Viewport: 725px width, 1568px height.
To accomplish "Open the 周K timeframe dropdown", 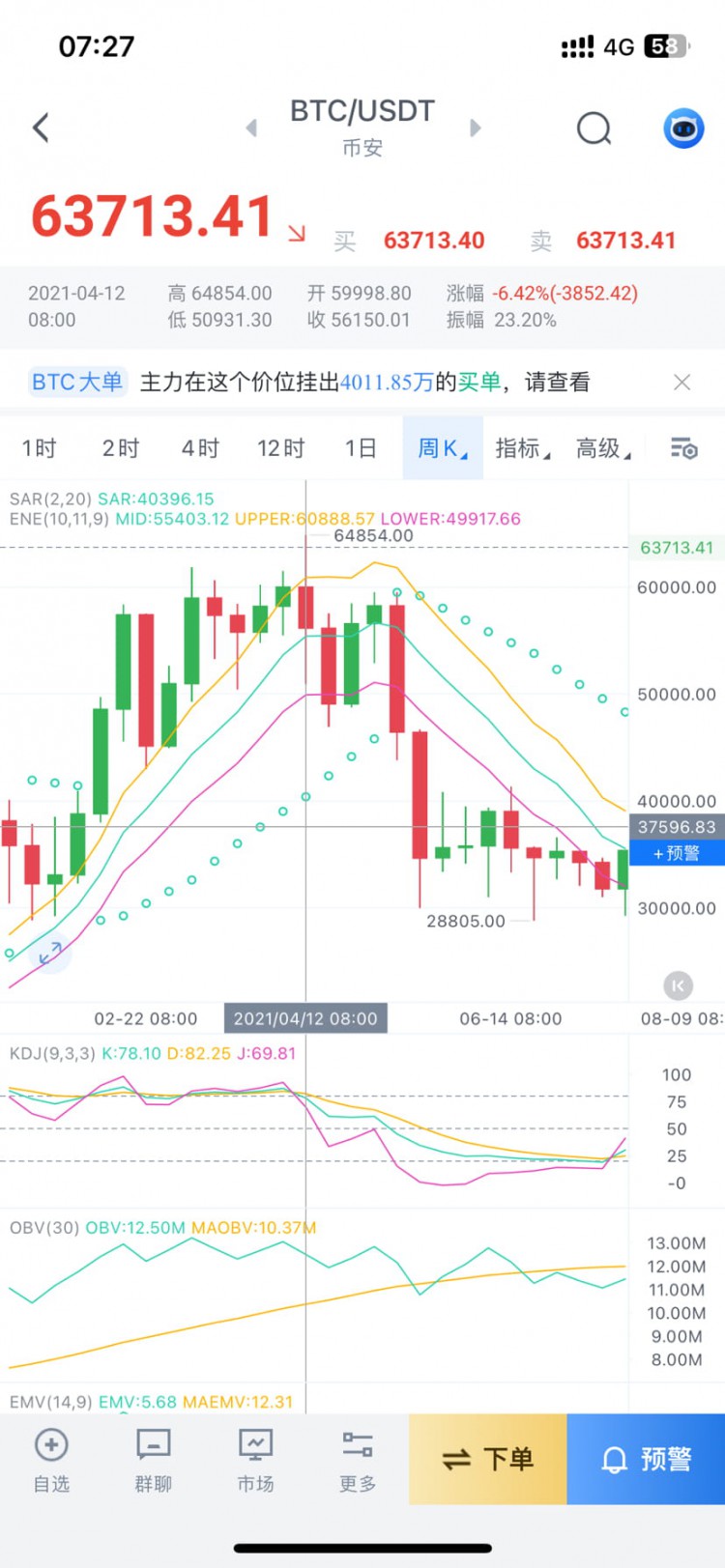I will (x=443, y=448).
